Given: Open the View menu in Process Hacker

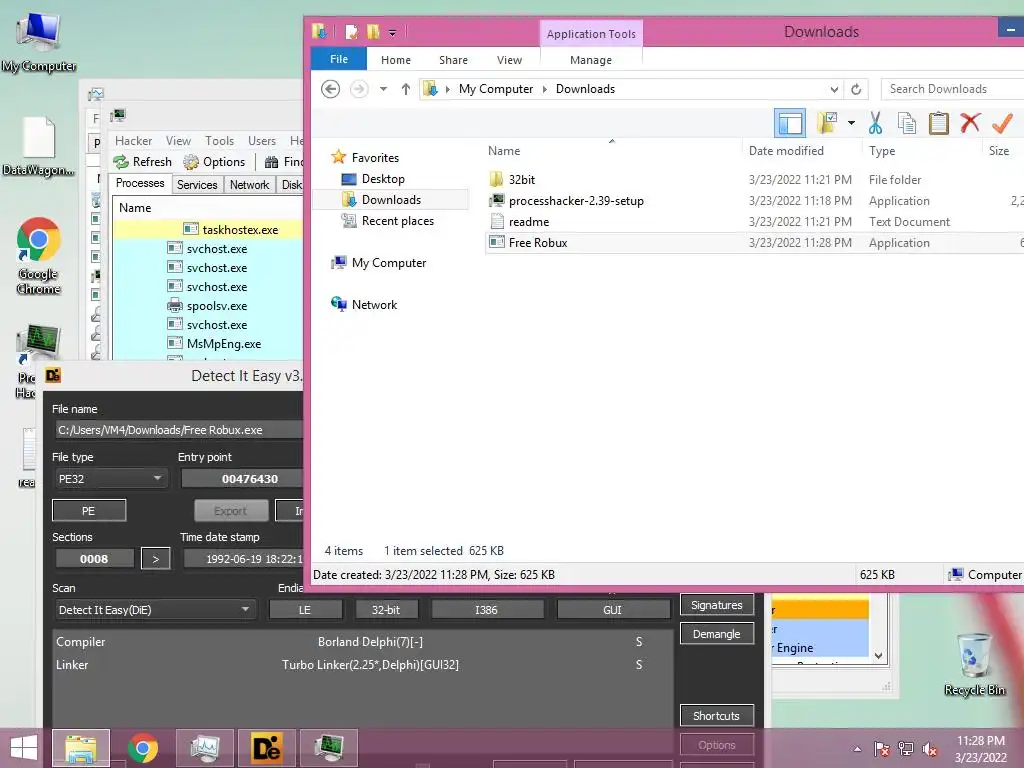Looking at the screenshot, I should [x=178, y=141].
